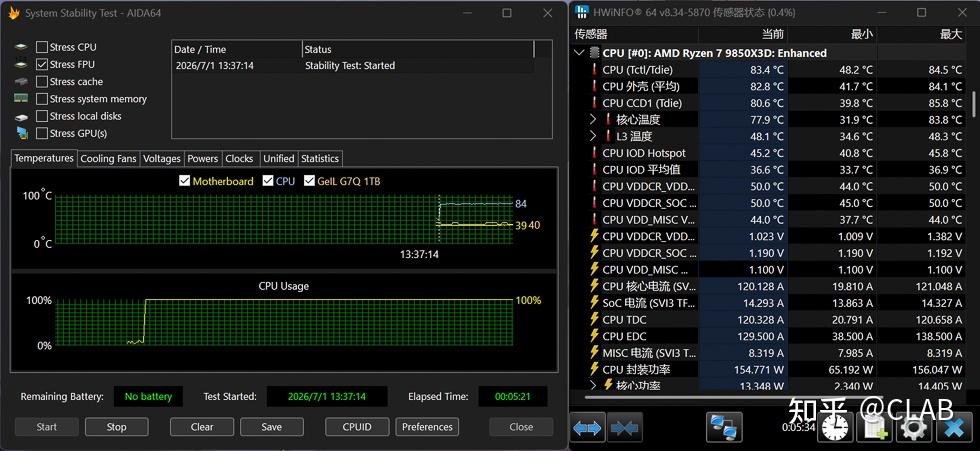The image size is (980, 451).
Task: Collapse the CPU [#0] AMD Ryzen 7 9850X3D group
Action: pyautogui.click(x=579, y=53)
